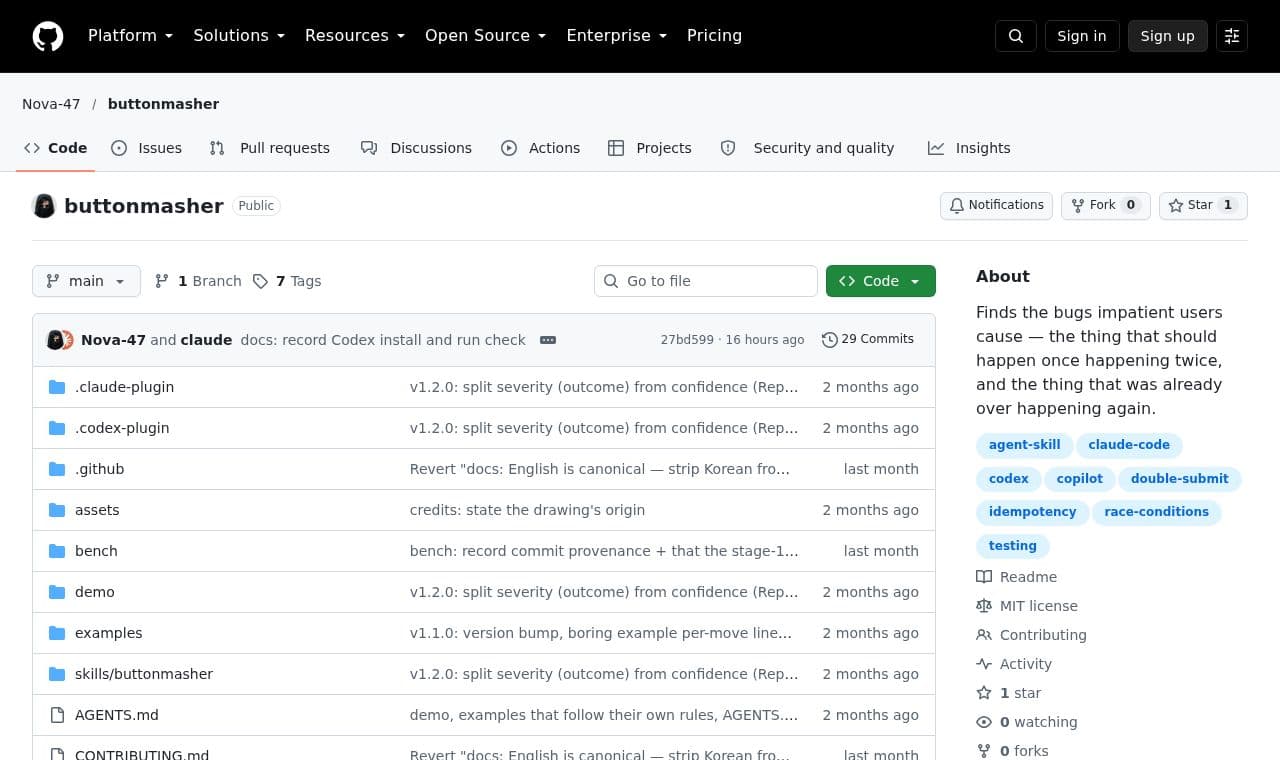Click the Notifications bell button
1280x760 pixels.
tap(996, 205)
